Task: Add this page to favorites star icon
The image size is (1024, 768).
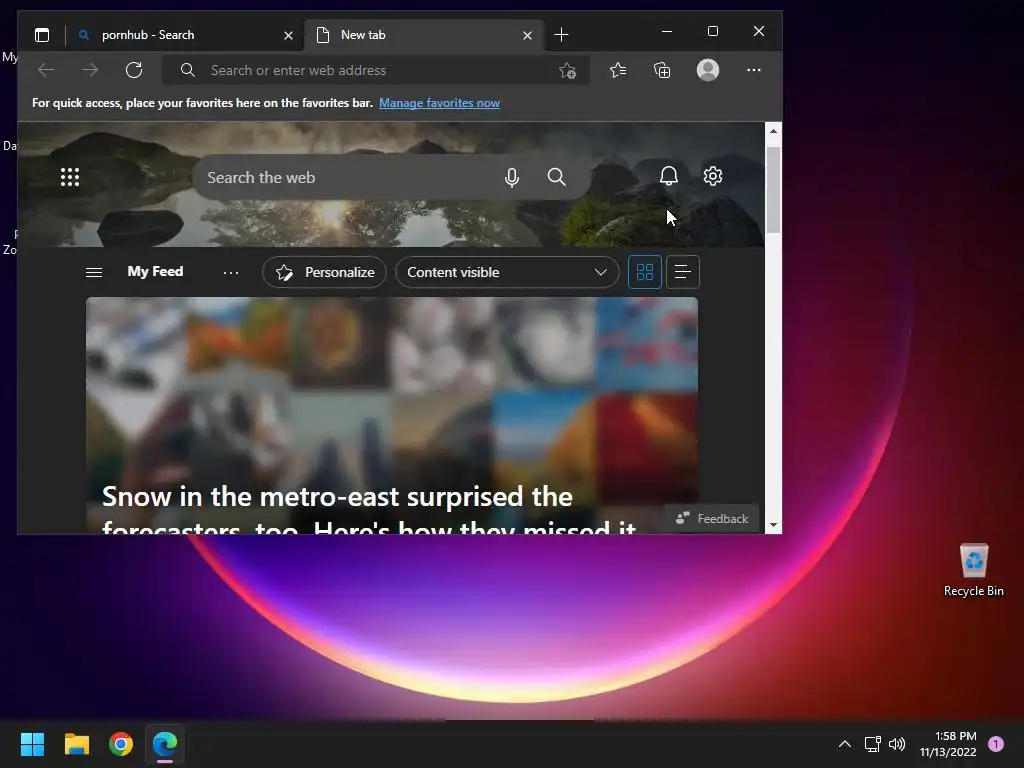Action: click(568, 71)
